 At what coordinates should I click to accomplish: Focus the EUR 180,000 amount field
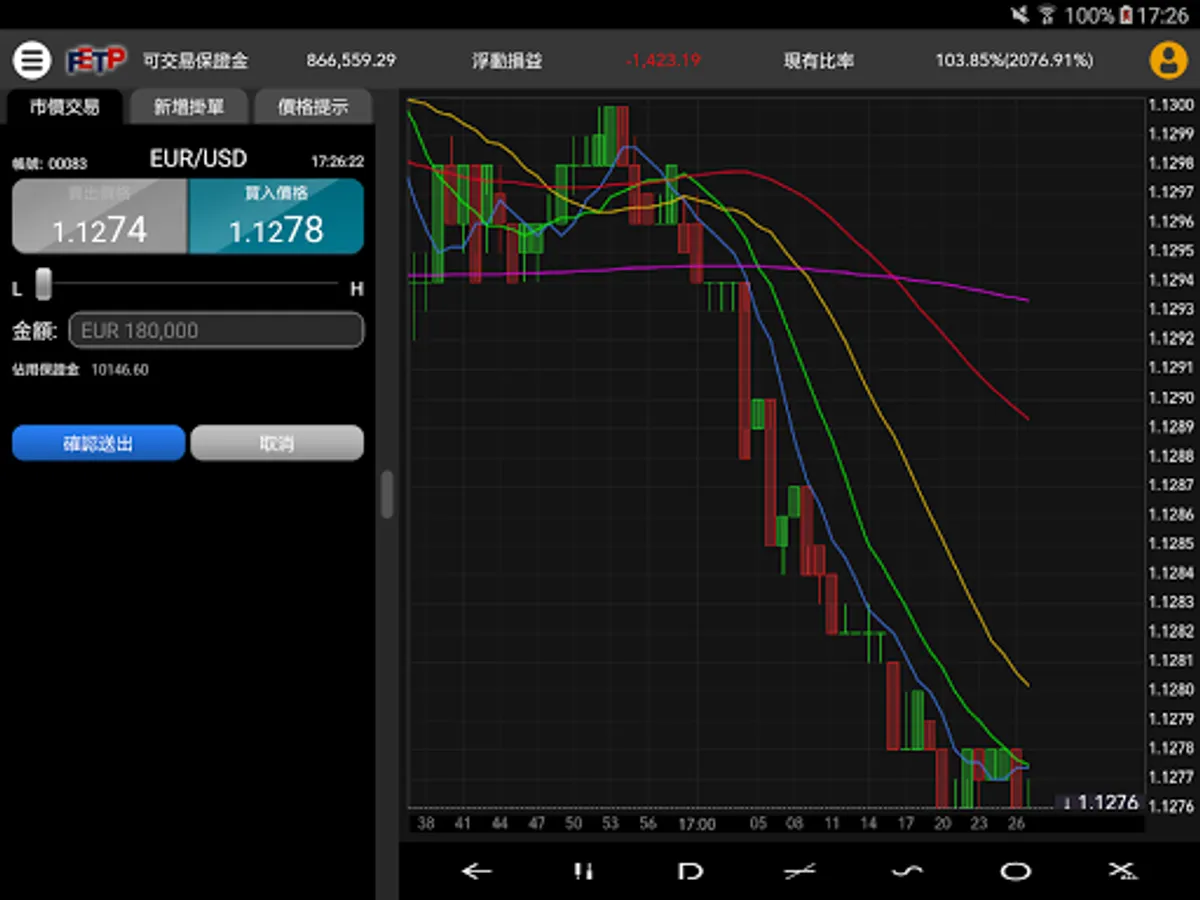[x=216, y=330]
